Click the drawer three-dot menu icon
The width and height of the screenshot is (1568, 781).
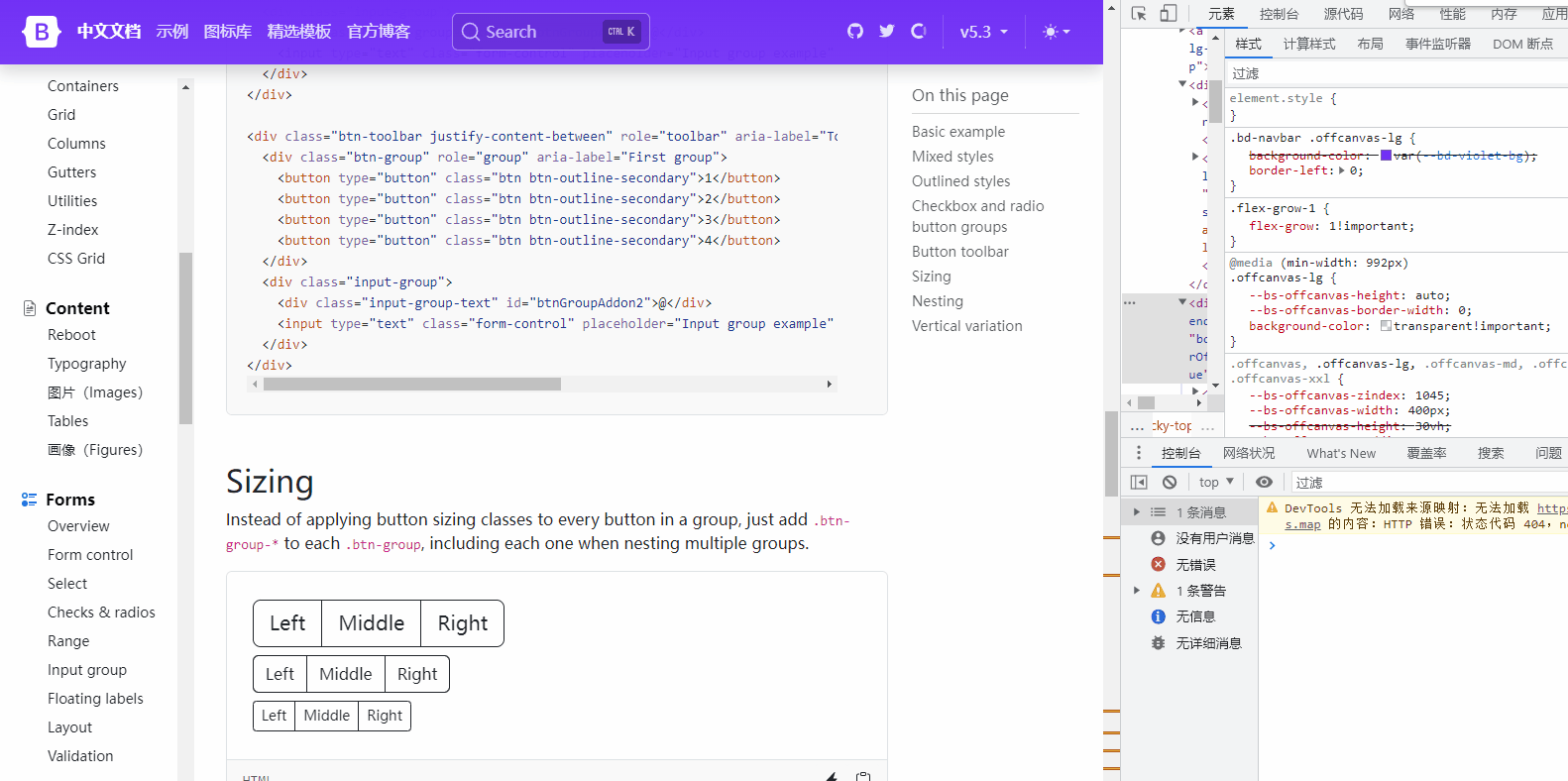coord(1138,453)
